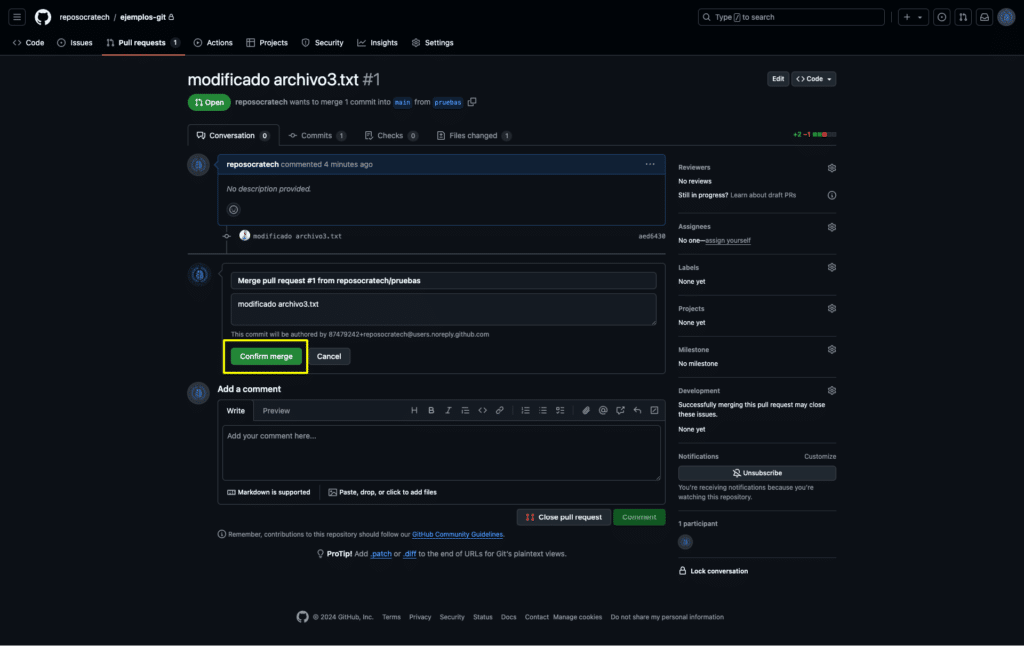Copy the pruebas branch name icon
The height and width of the screenshot is (646, 1024).
tap(472, 102)
